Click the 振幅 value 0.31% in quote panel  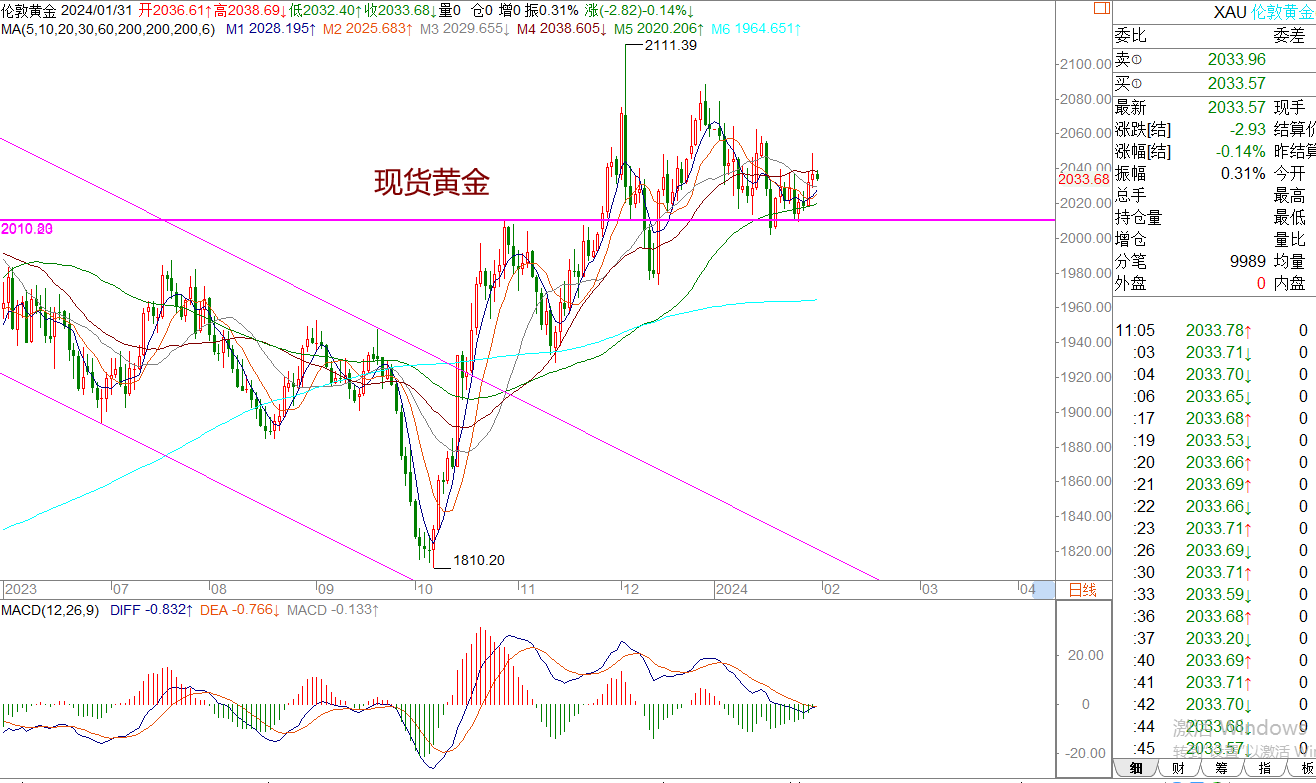pyautogui.click(x=1244, y=173)
